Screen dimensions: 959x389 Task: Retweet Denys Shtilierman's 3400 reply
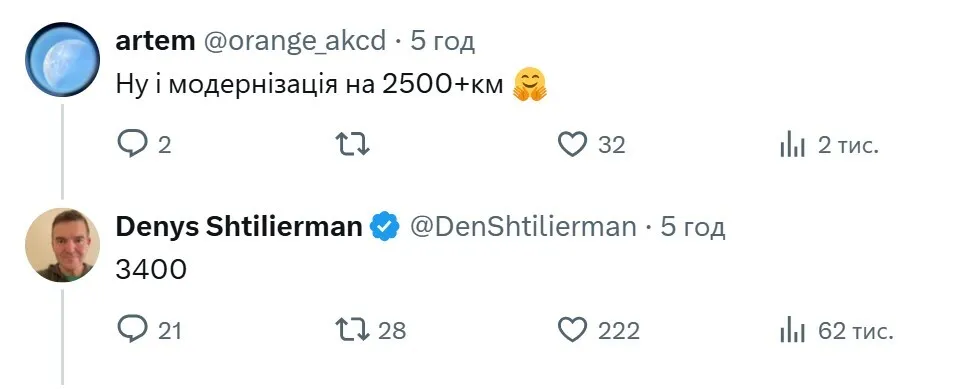[354, 330]
